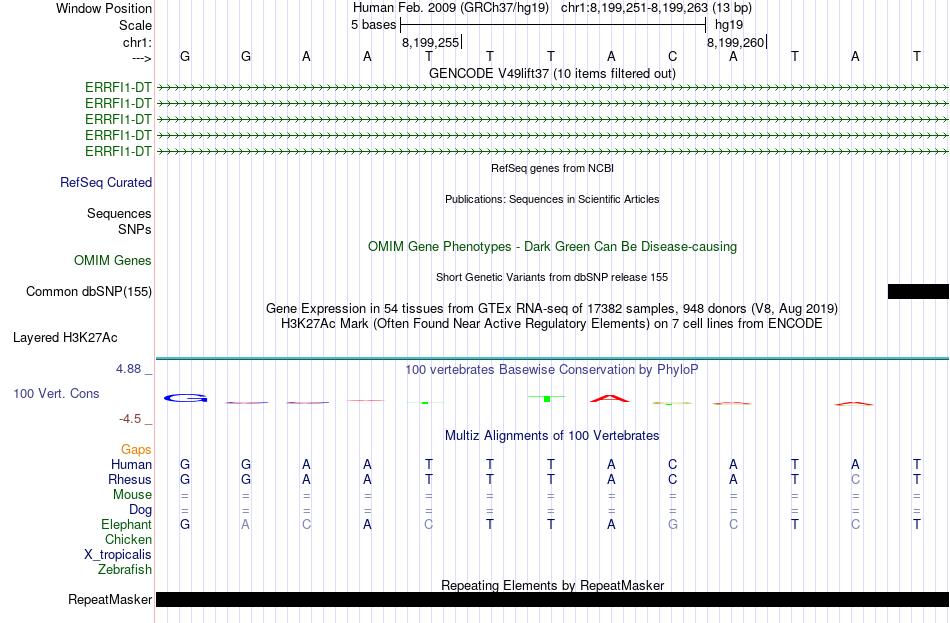Open GENCODE V49lift37 track title

[x=552, y=73]
